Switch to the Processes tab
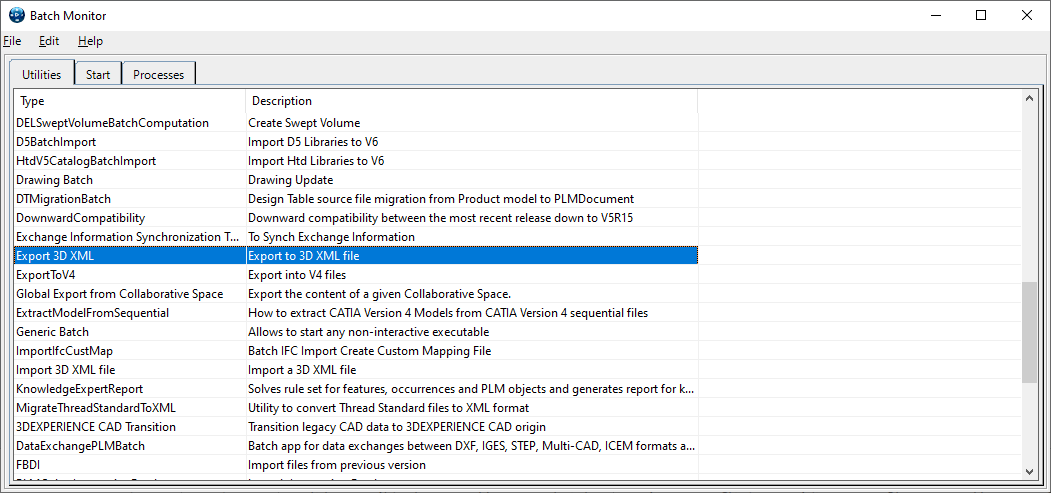 click(x=158, y=74)
